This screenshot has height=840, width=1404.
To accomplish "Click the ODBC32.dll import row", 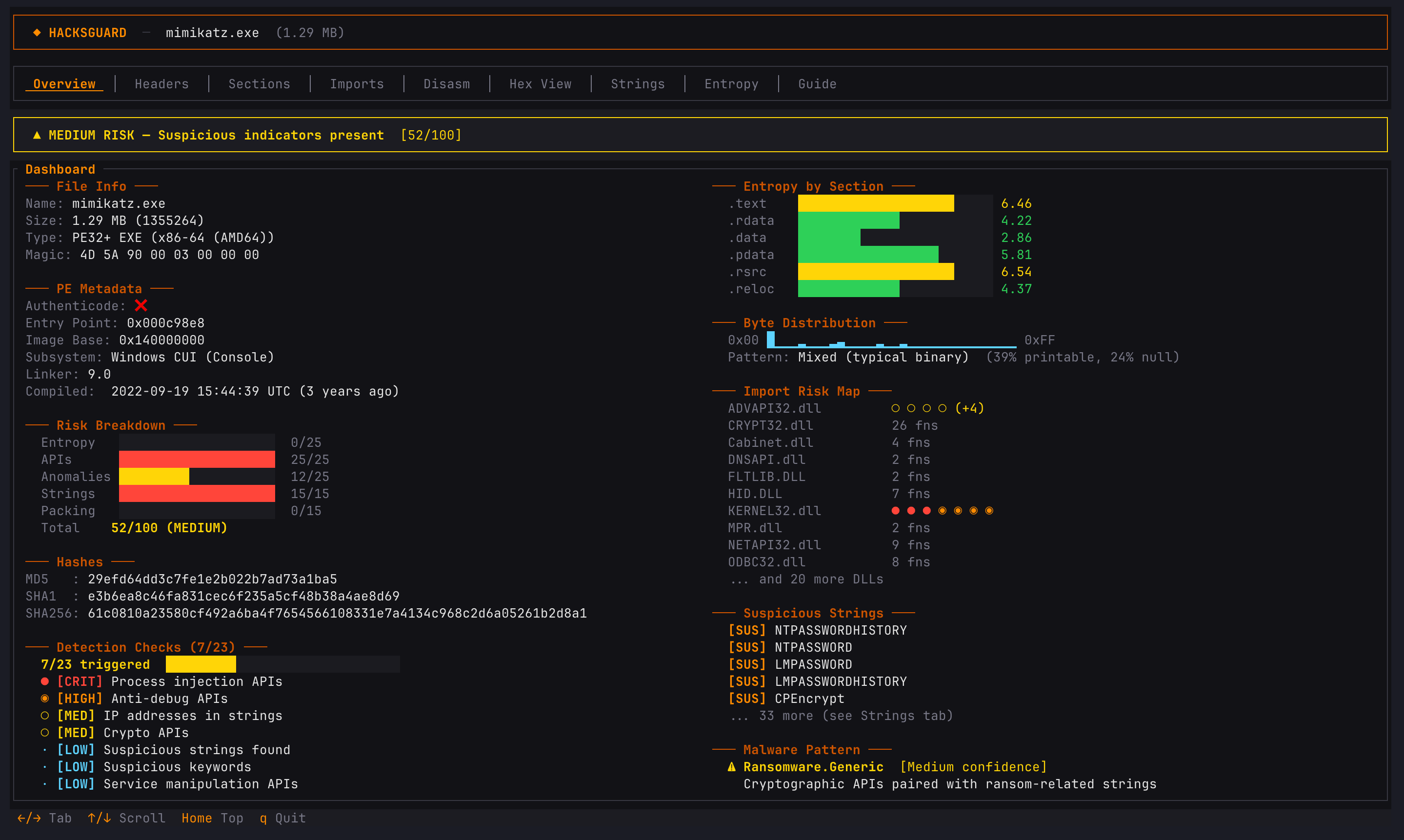I will click(829, 561).
